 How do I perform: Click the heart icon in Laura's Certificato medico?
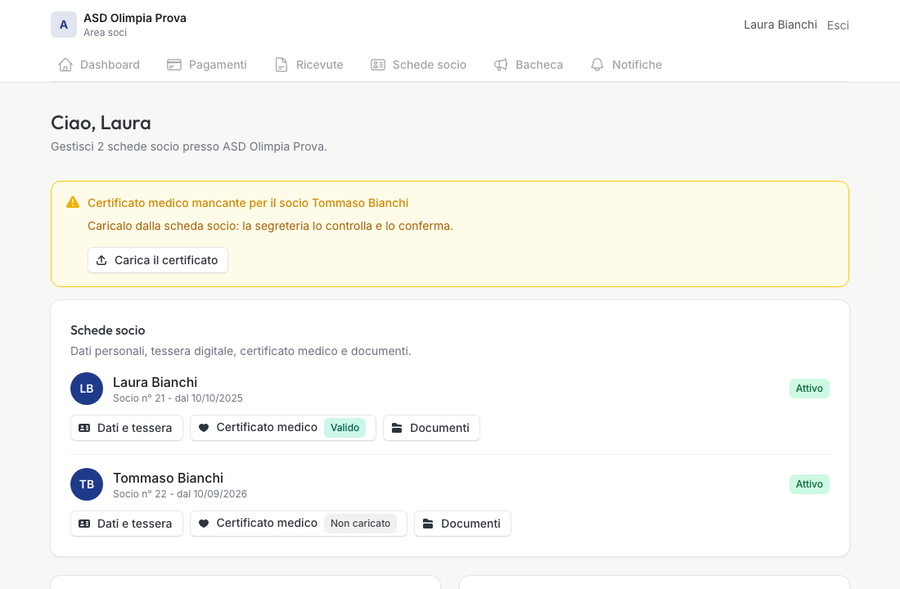click(204, 428)
